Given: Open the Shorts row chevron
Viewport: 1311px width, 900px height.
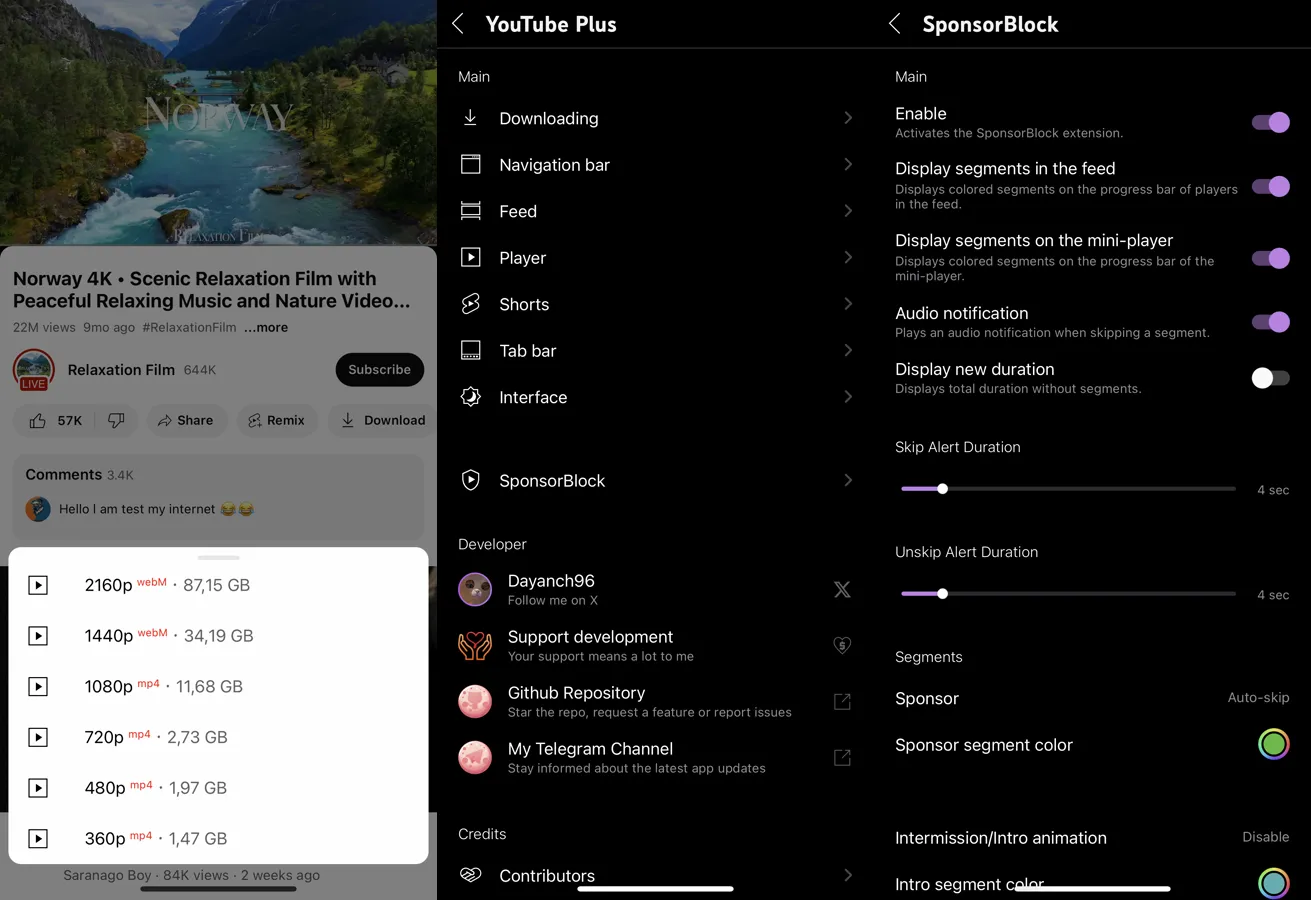Looking at the screenshot, I should point(848,304).
